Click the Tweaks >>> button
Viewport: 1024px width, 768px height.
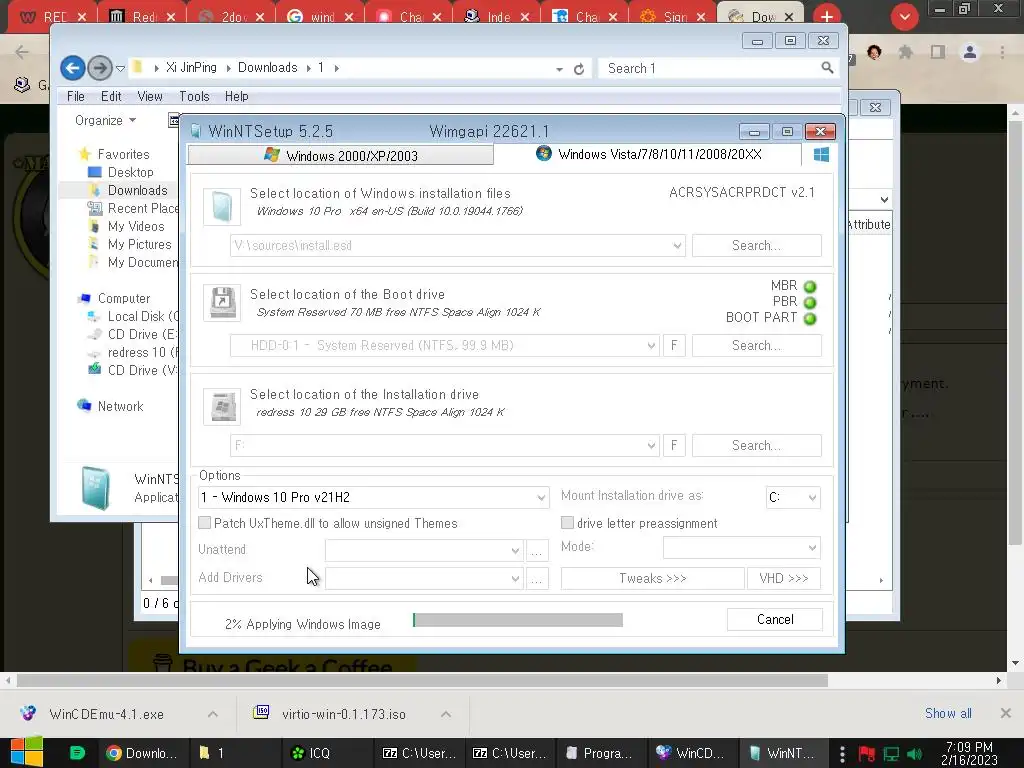652,579
